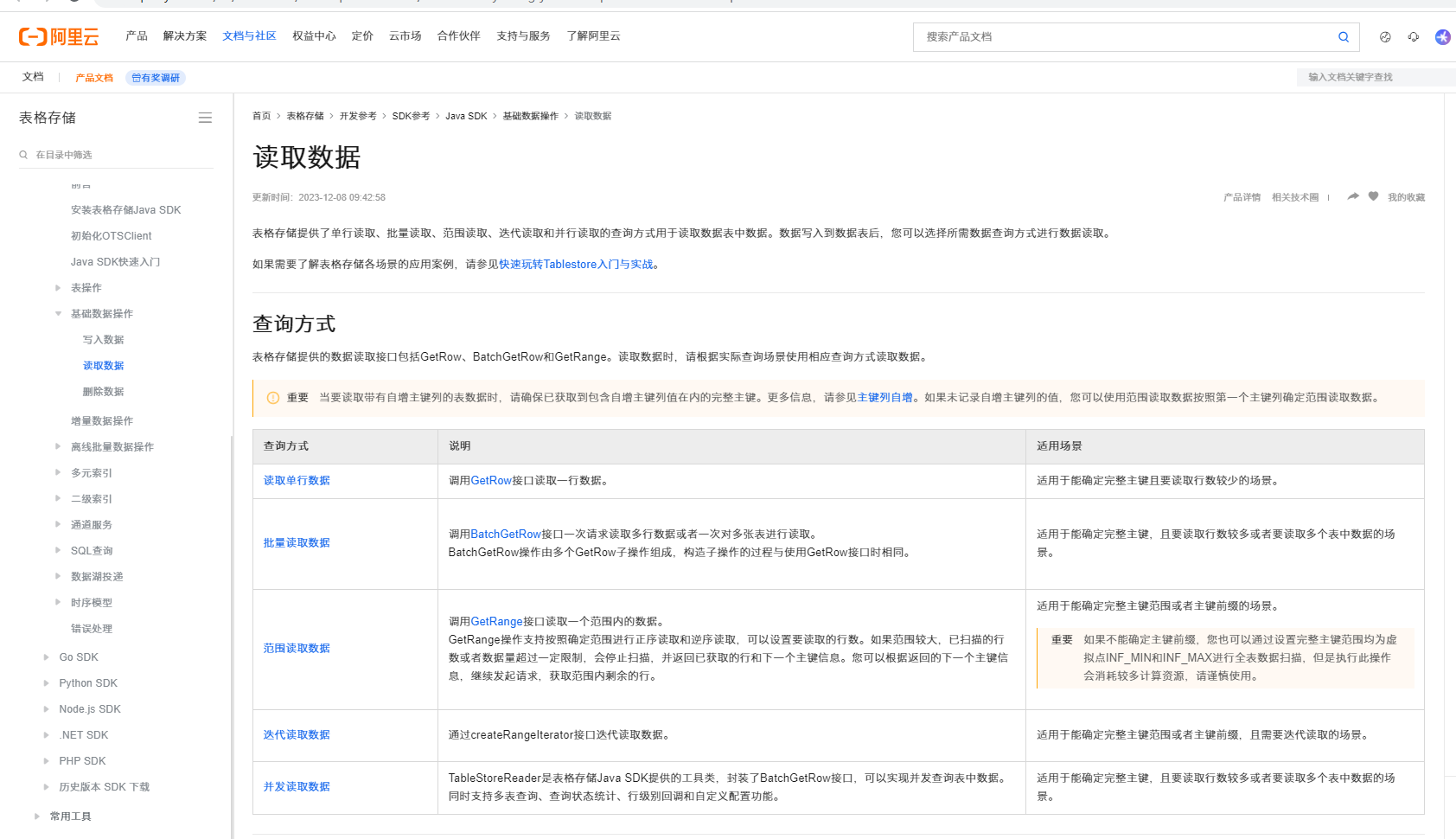The image size is (1456, 839).
Task: Go to SDK参考 breadcrumb
Action: pos(411,116)
